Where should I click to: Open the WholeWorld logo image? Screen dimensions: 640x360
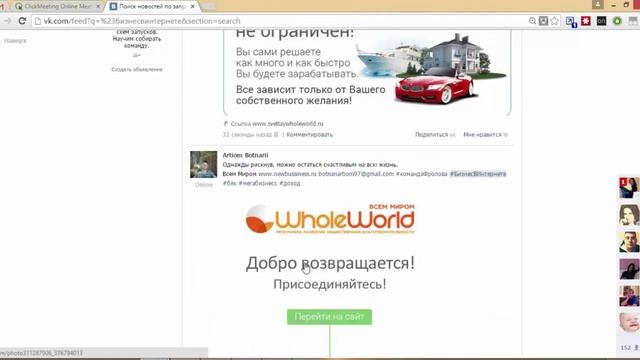(330, 219)
